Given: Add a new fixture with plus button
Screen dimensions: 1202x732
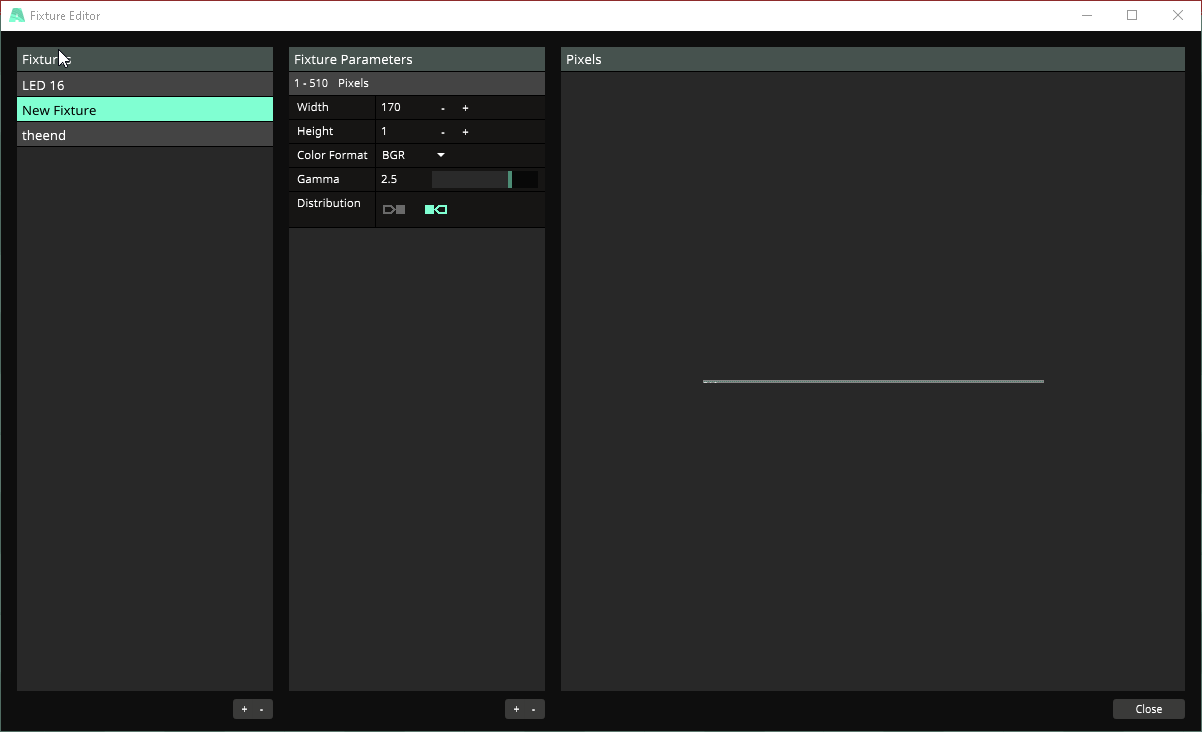Looking at the screenshot, I should pyautogui.click(x=244, y=709).
